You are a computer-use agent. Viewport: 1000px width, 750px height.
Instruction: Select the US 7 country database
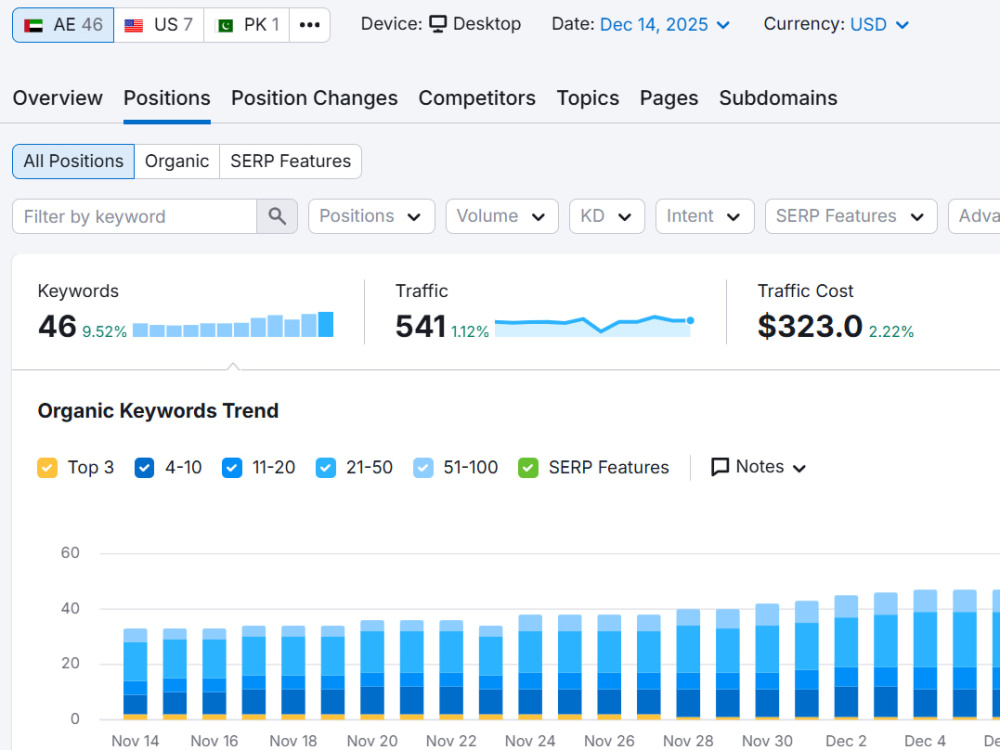159,25
